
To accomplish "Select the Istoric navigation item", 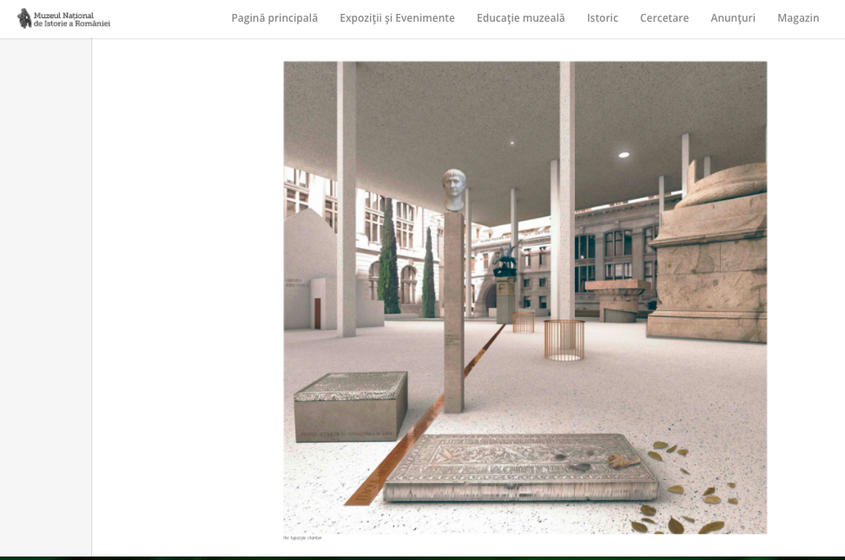I will point(602,18).
